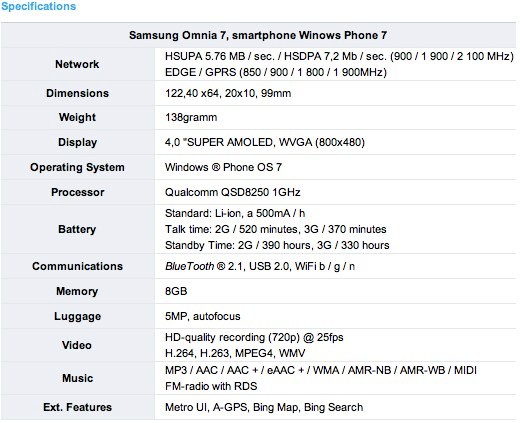Click the EDGE / GPRS frequency line
520x423 pixels.
click(x=276, y=72)
